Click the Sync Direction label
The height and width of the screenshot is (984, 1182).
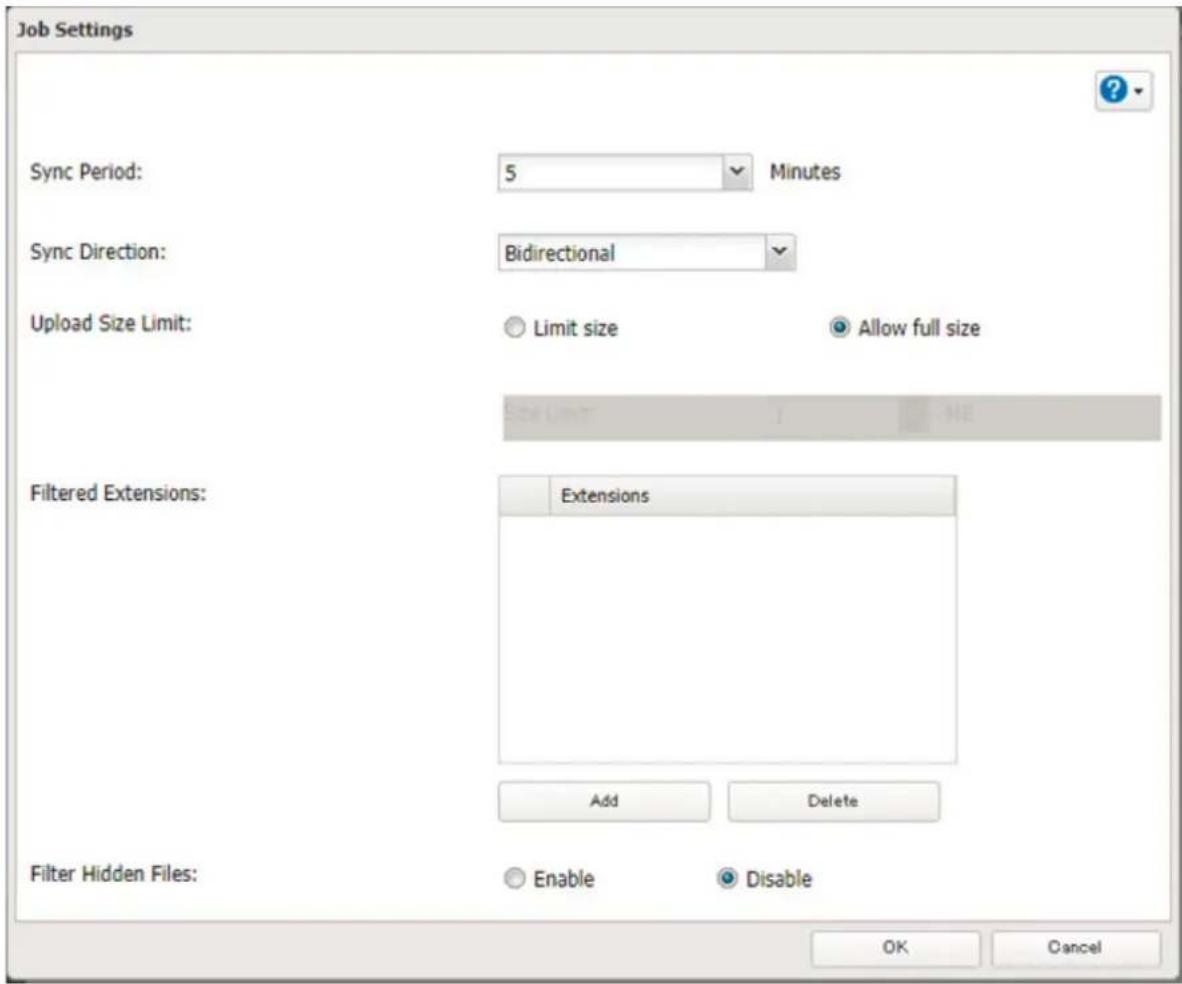(98, 251)
